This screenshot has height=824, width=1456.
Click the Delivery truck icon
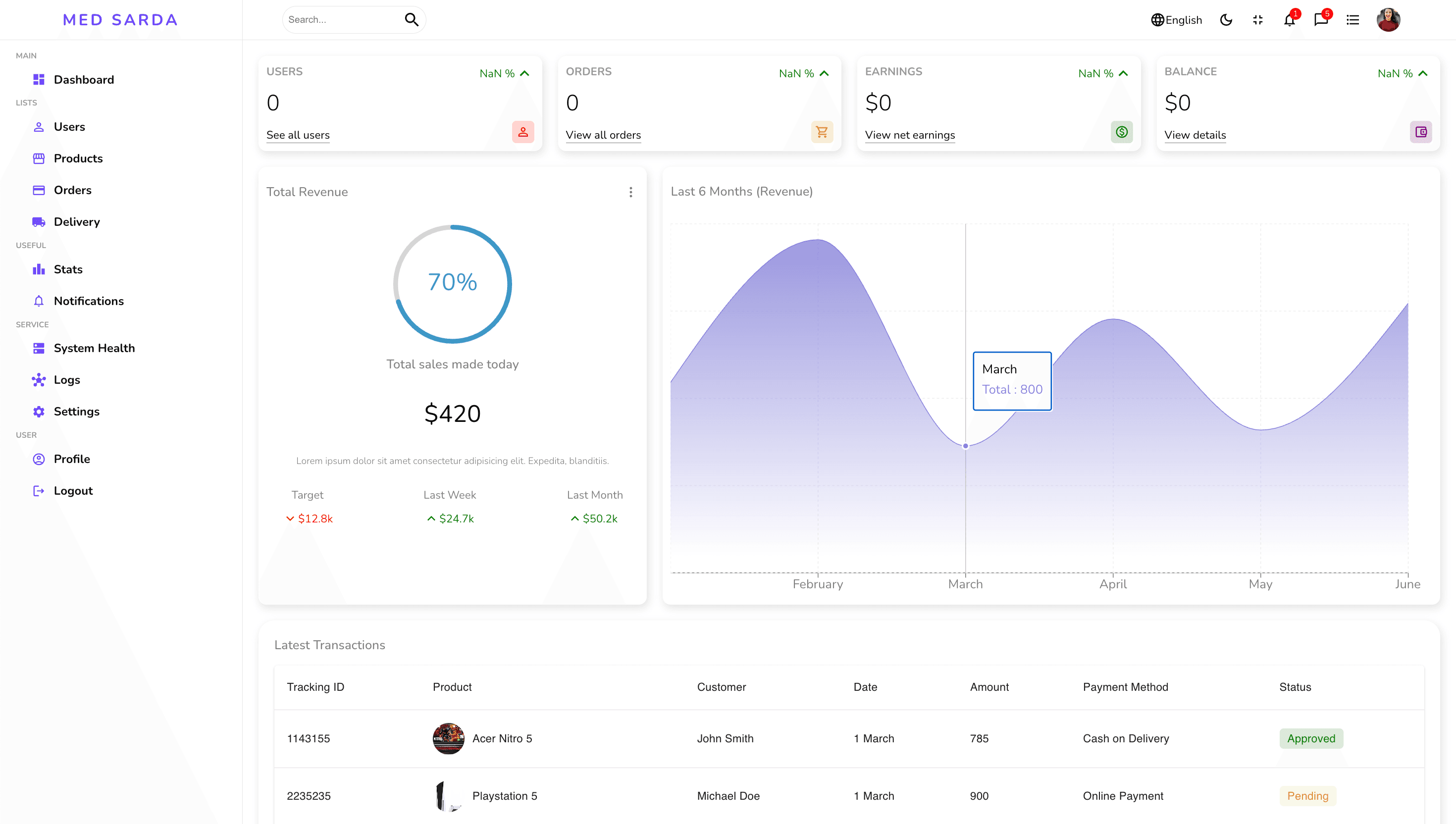click(x=39, y=222)
